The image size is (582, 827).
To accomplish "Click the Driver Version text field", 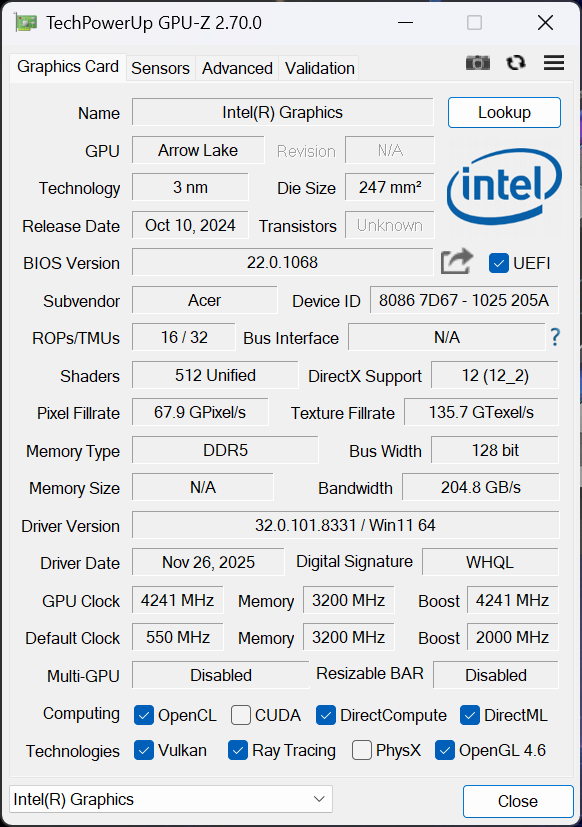I will point(345,525).
